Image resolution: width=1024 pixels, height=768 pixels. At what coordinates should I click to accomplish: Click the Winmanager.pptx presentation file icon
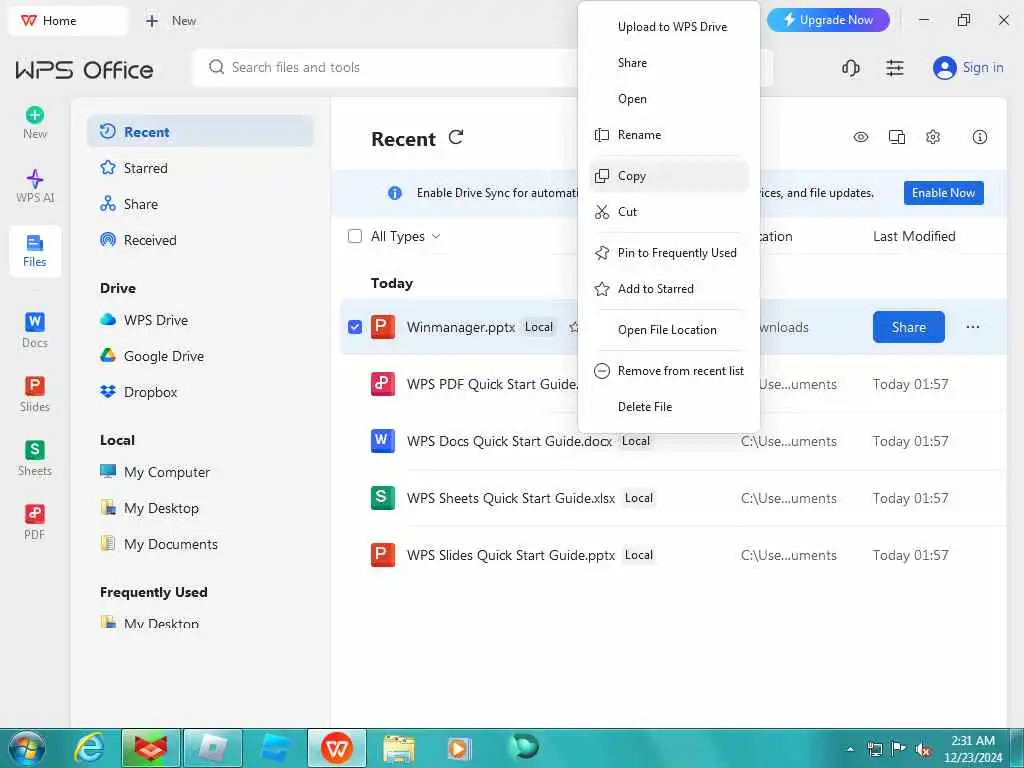click(x=383, y=327)
